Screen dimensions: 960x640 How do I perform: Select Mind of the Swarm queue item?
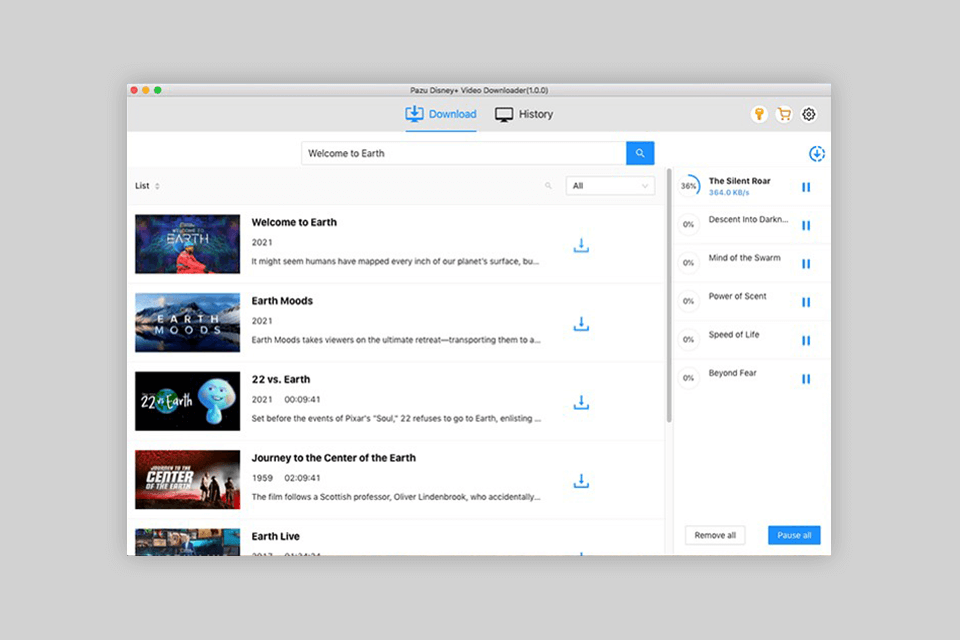752,263
